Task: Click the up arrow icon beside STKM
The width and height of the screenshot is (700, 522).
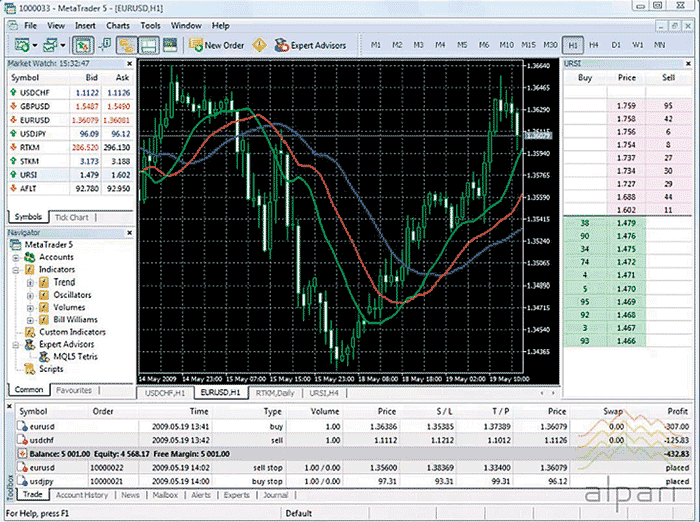Action: [x=13, y=161]
